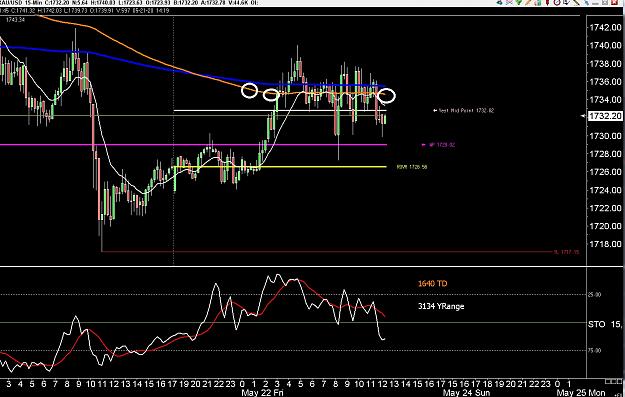
Task: Click the 75.00 stochastic level label
Action: pyautogui.click(x=594, y=350)
